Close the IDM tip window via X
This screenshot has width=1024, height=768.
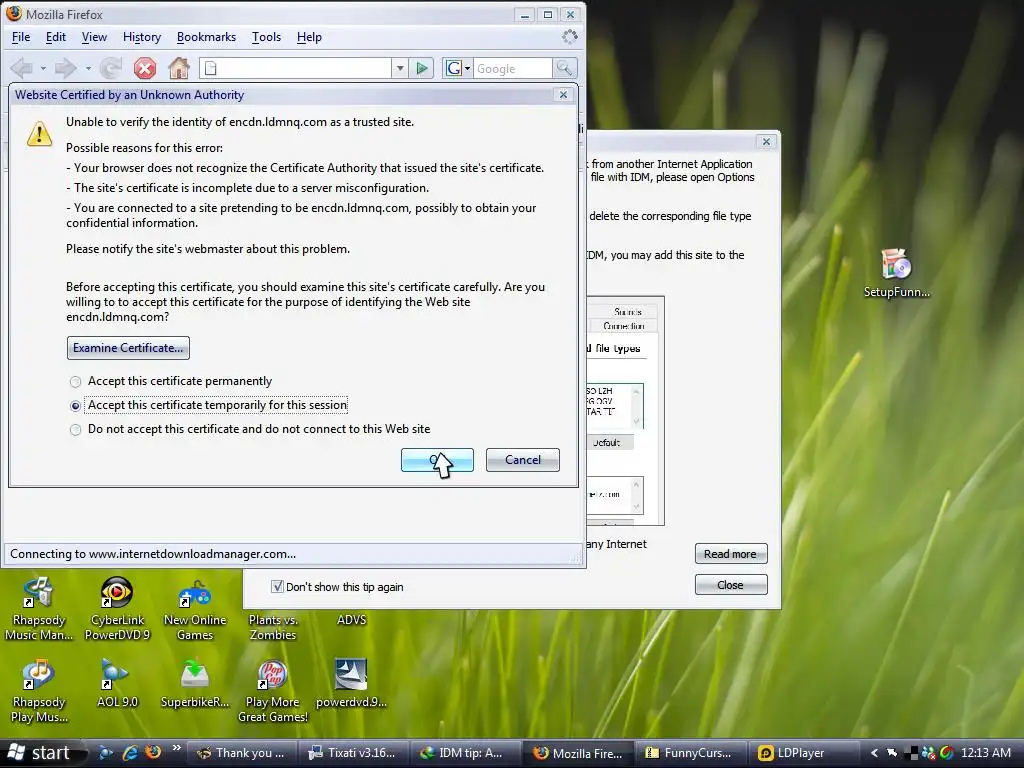[x=766, y=141]
